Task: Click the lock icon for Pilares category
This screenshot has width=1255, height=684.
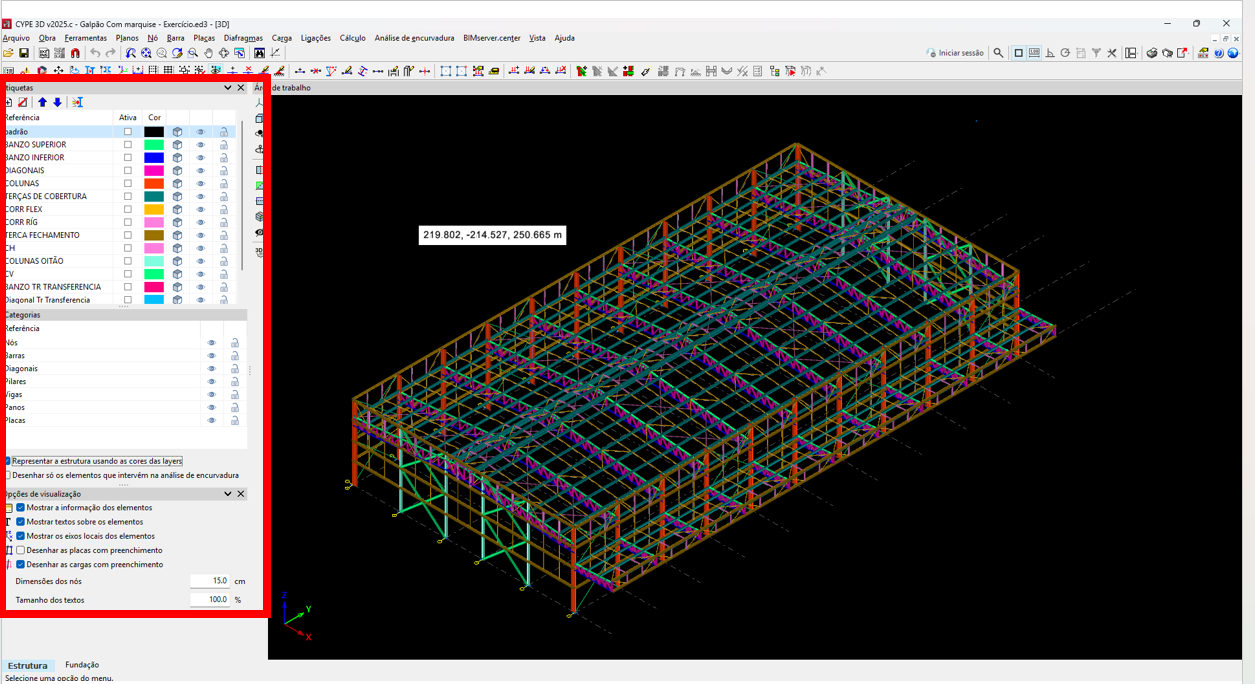Action: [235, 382]
